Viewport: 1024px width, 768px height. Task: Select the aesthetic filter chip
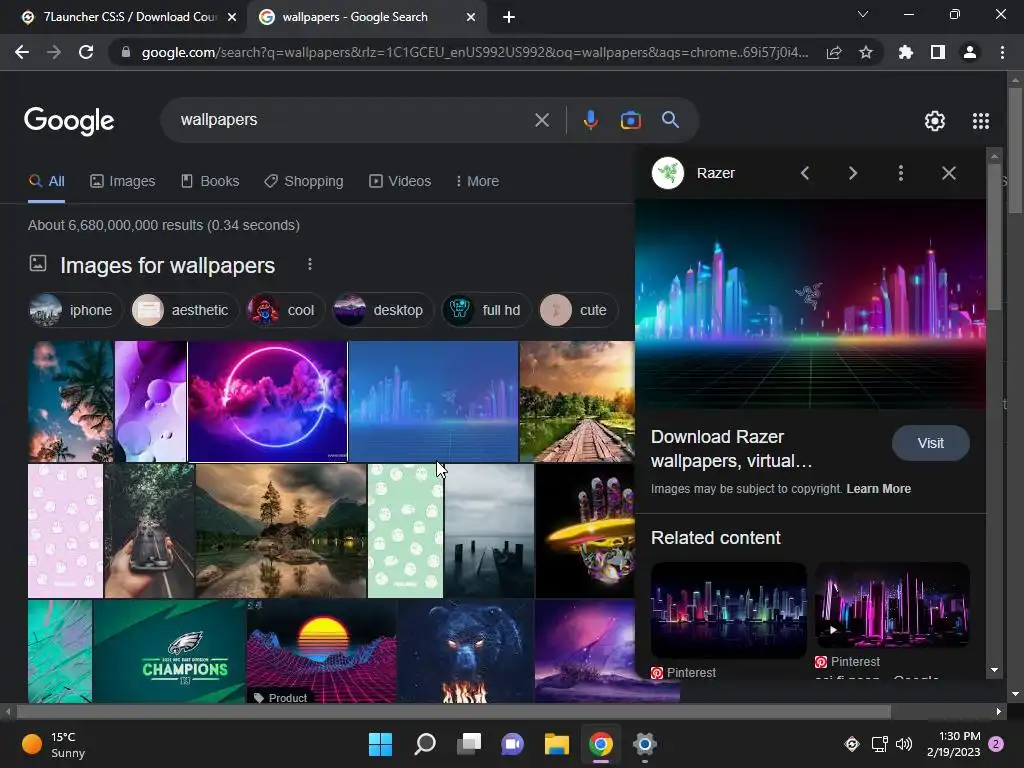click(184, 310)
